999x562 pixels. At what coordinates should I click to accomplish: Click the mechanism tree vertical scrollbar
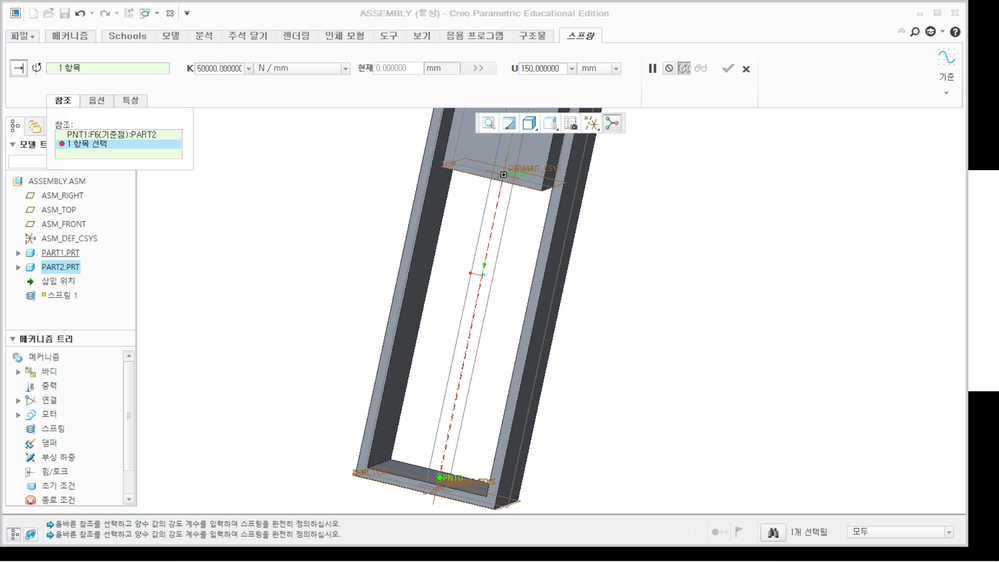pos(129,415)
